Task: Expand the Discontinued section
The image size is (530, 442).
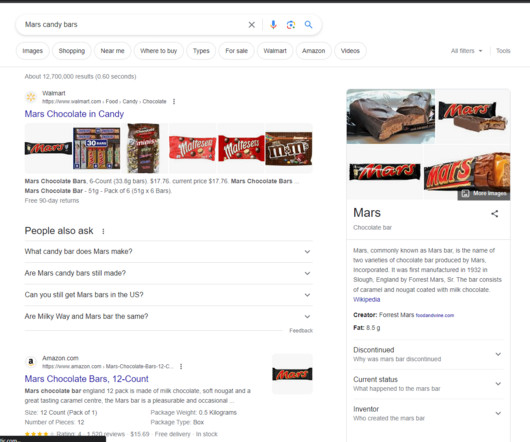Action: coord(428,354)
